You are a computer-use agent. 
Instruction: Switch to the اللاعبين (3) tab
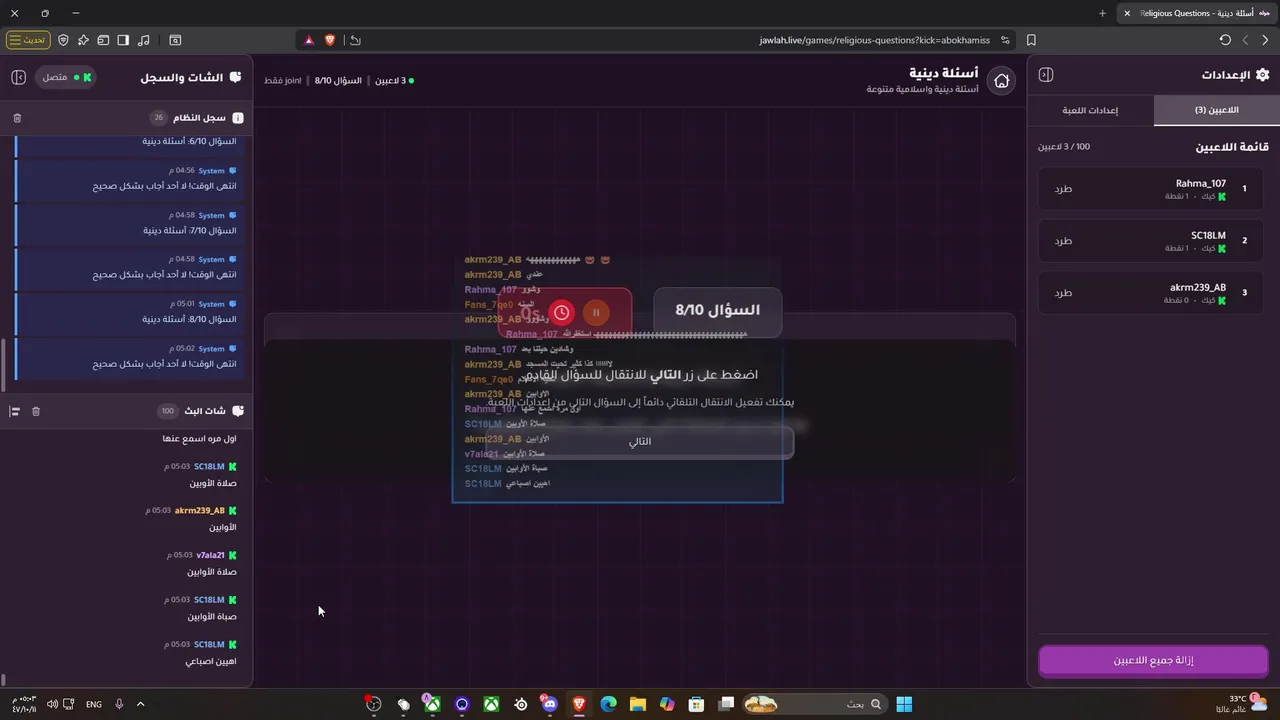pyautogui.click(x=1216, y=110)
